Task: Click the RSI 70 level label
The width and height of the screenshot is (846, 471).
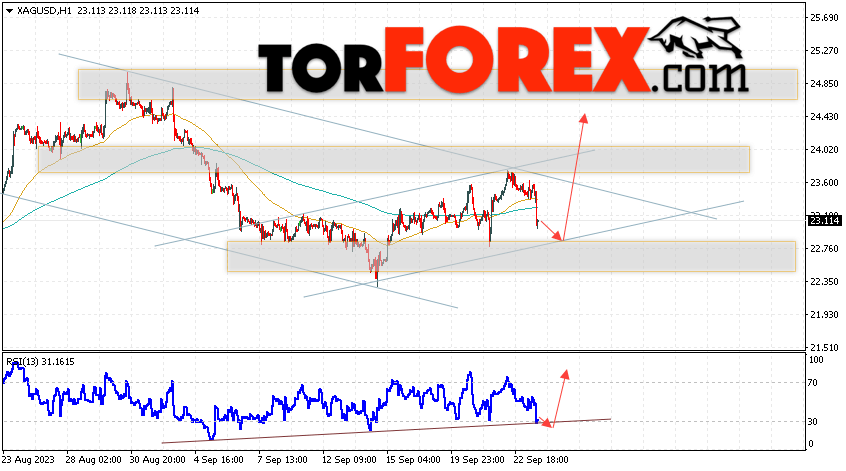Action: tap(813, 383)
